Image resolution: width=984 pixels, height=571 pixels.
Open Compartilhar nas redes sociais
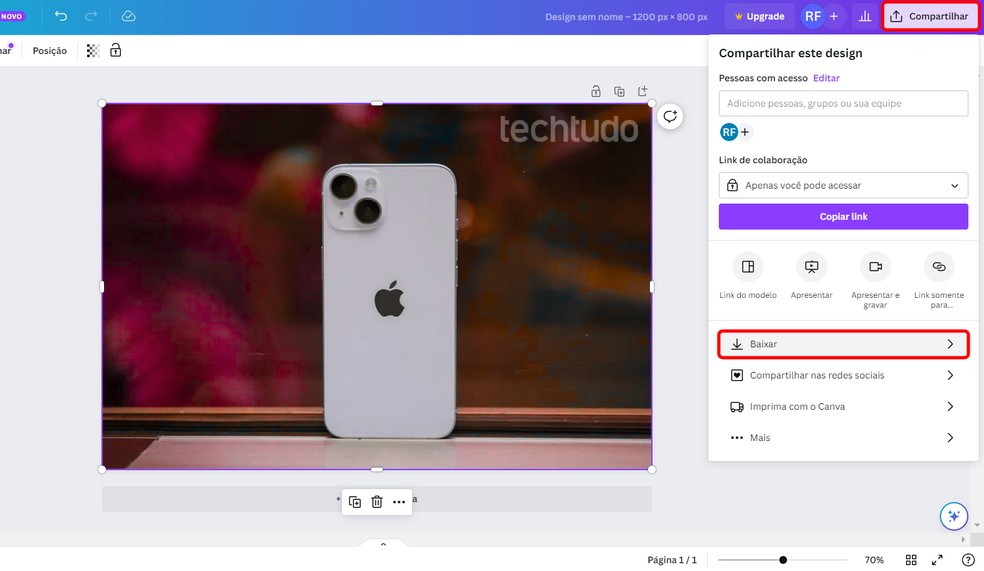tap(843, 375)
